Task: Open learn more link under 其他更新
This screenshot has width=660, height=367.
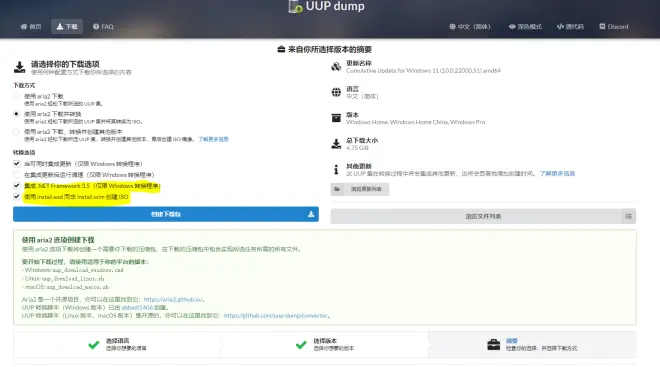Action: pos(557,173)
